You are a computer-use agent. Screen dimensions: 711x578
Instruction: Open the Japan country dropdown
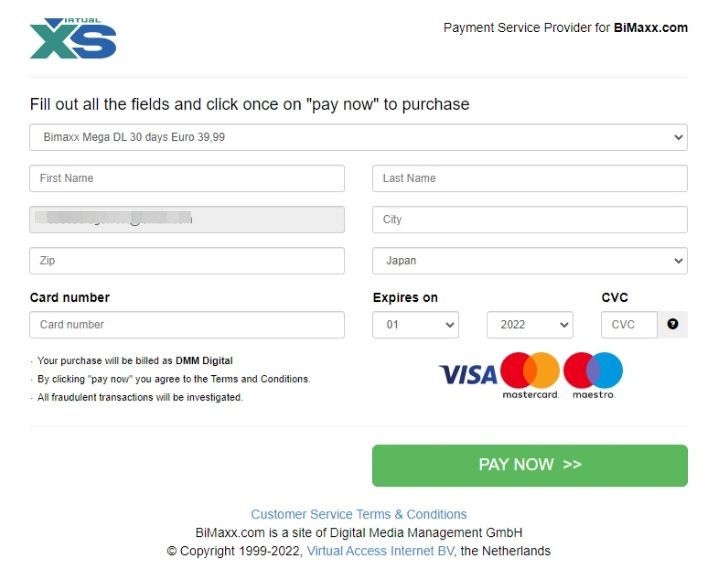click(529, 261)
